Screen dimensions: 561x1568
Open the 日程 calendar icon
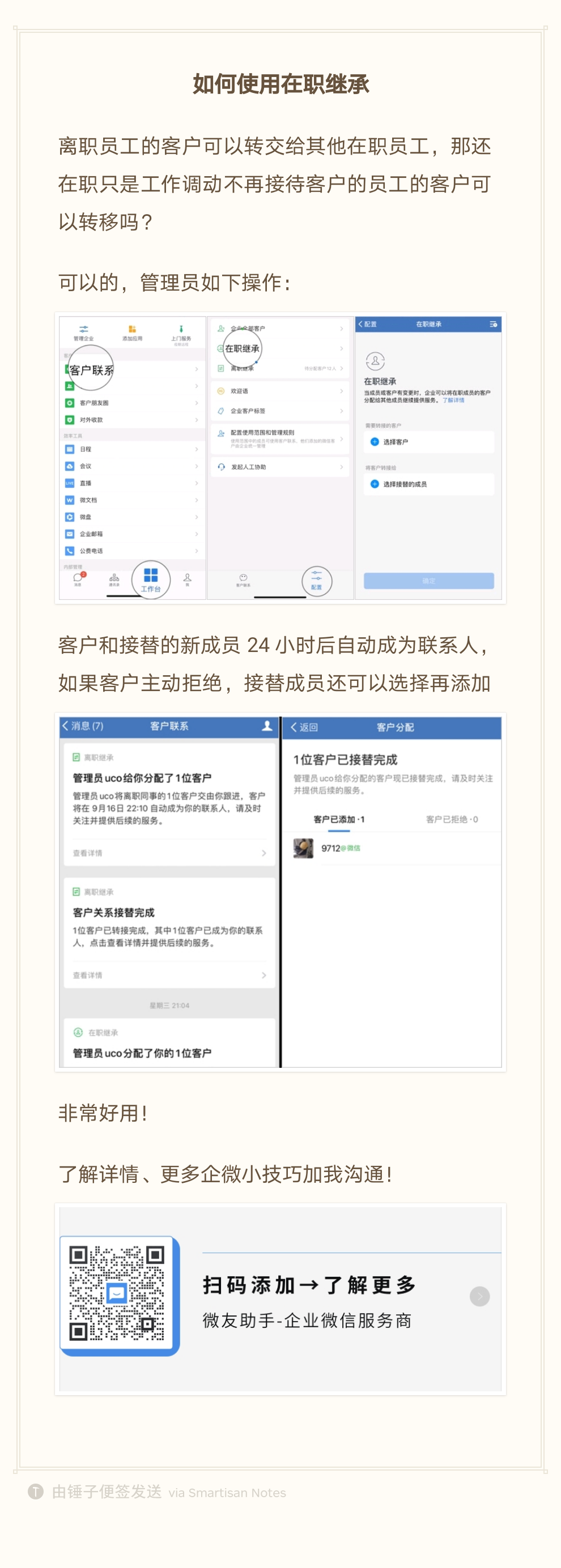pyautogui.click(x=70, y=449)
